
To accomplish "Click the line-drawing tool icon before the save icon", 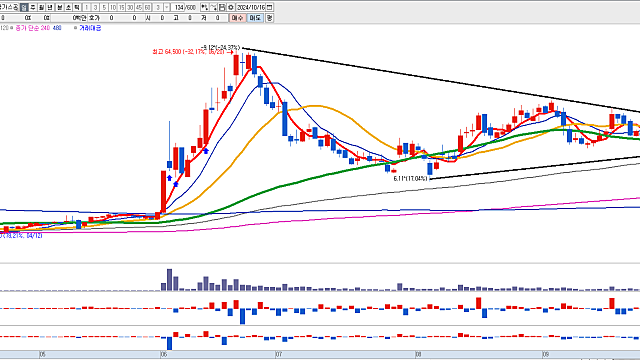I will click(213, 7).
